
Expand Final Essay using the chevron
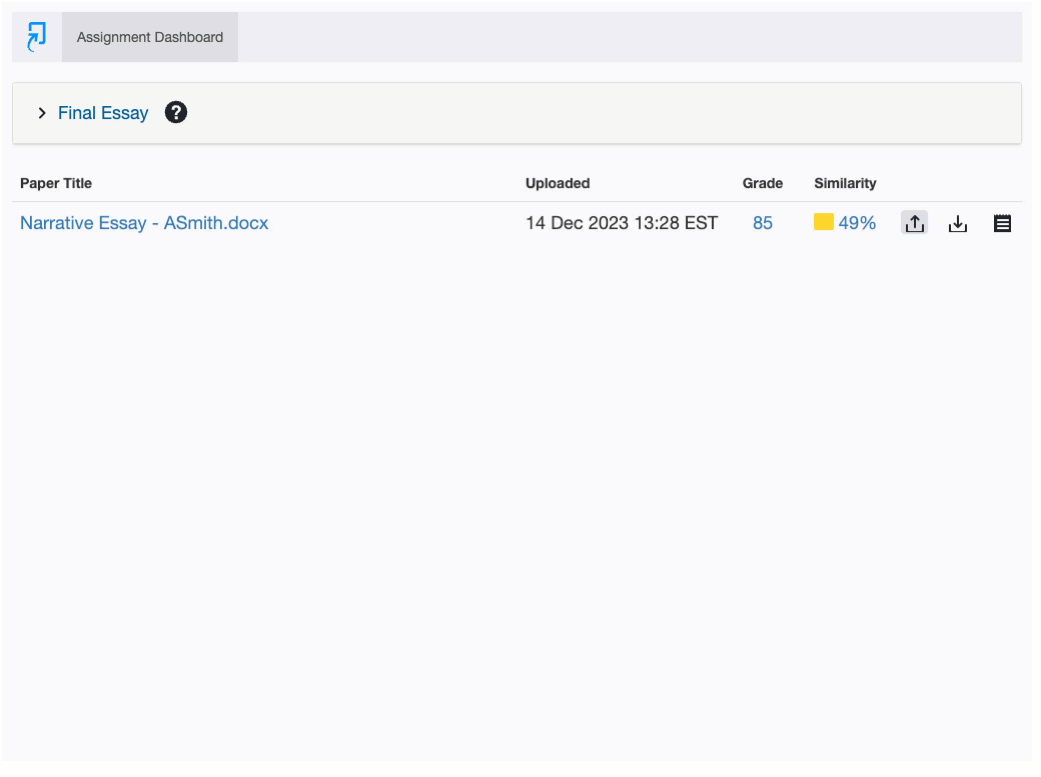coord(42,113)
